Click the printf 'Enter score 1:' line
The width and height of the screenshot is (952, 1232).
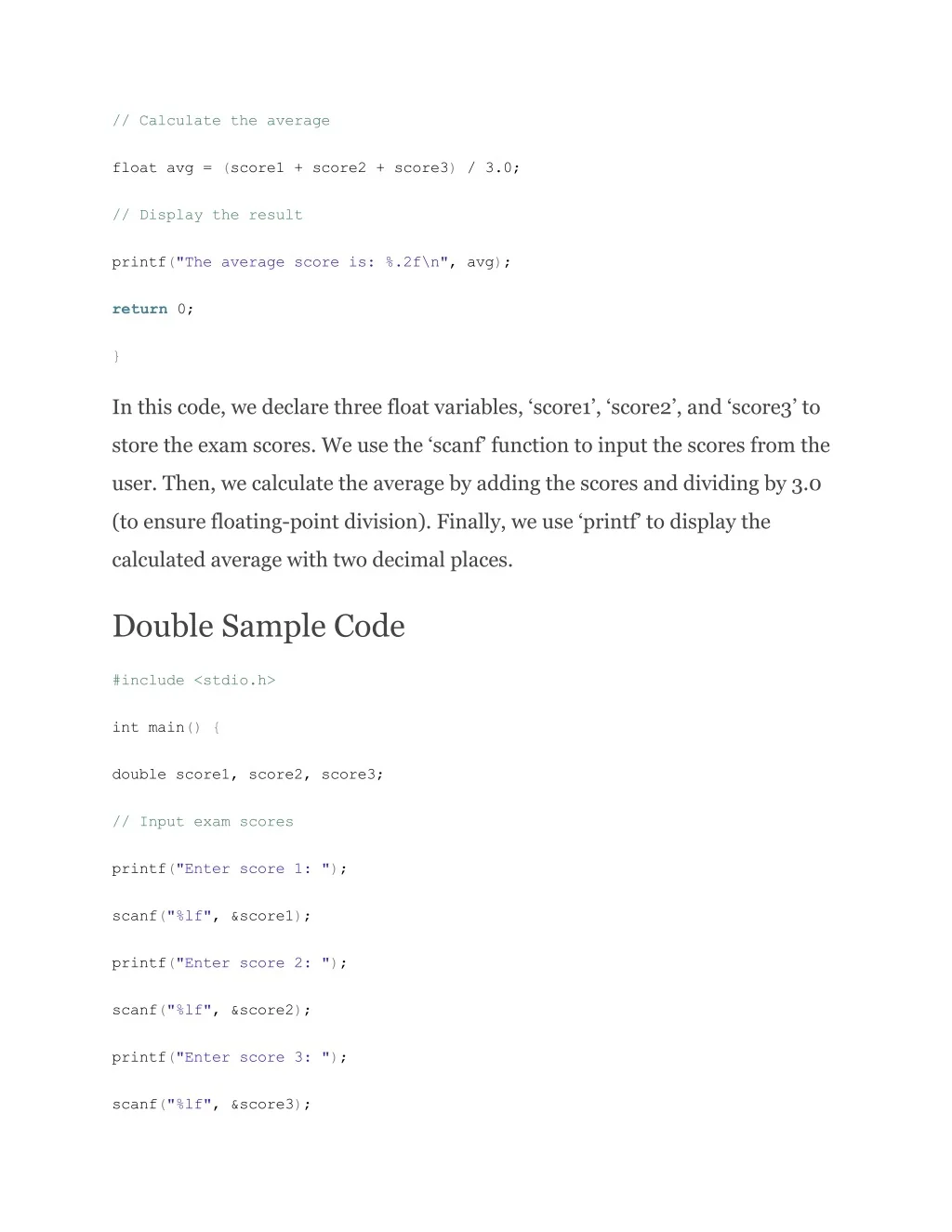click(230, 868)
